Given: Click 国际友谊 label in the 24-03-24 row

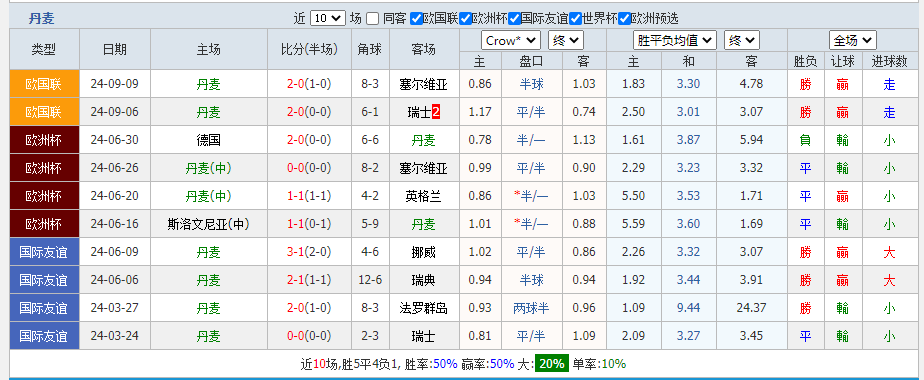Looking at the screenshot, I should tap(44, 336).
